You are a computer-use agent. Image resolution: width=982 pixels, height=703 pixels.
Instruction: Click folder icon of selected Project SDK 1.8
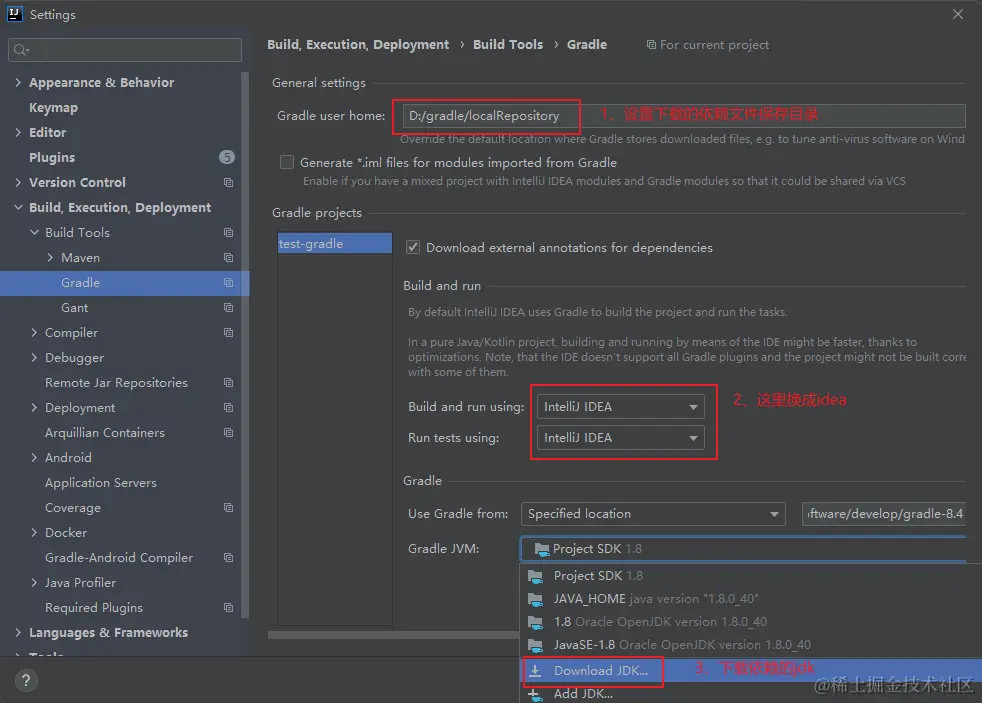pos(542,549)
